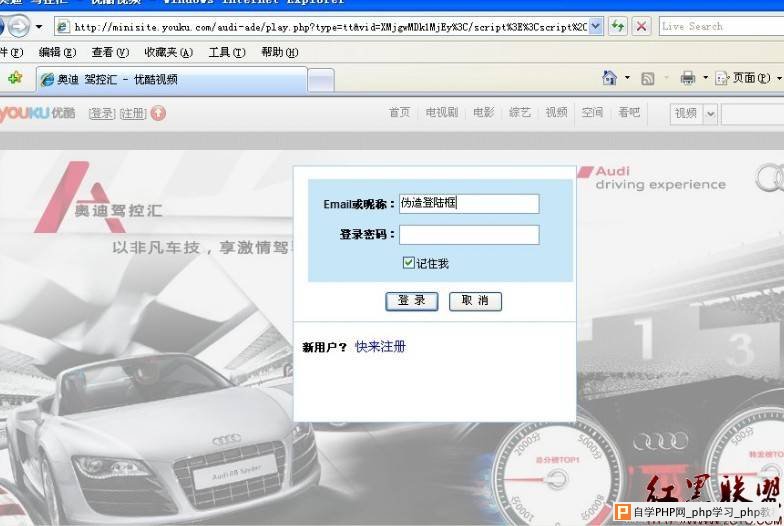Image resolution: width=784 pixels, height=526 pixels.
Task: Open a new blank tab
Action: point(320,80)
